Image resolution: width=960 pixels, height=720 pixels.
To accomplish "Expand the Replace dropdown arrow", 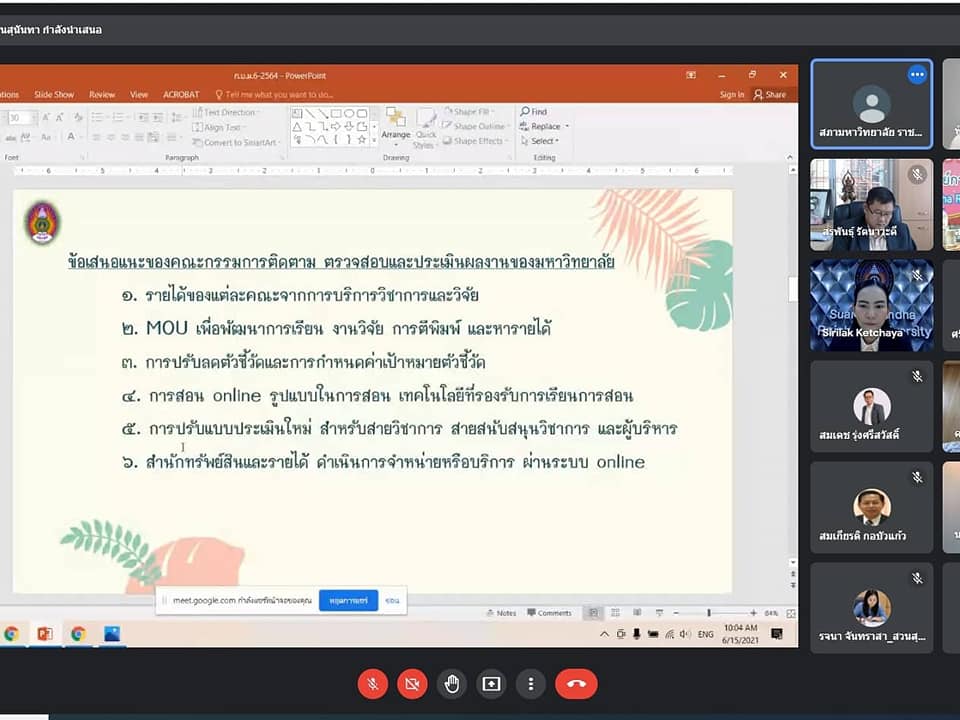I will (x=567, y=127).
